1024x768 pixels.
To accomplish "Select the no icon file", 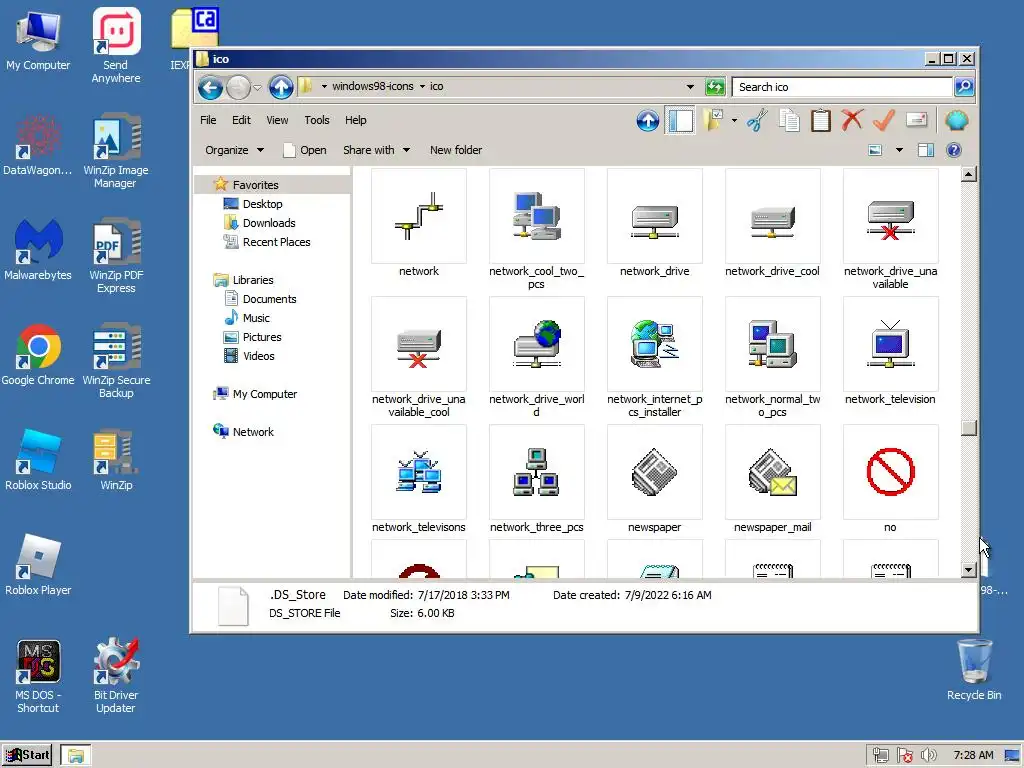I will point(890,479).
